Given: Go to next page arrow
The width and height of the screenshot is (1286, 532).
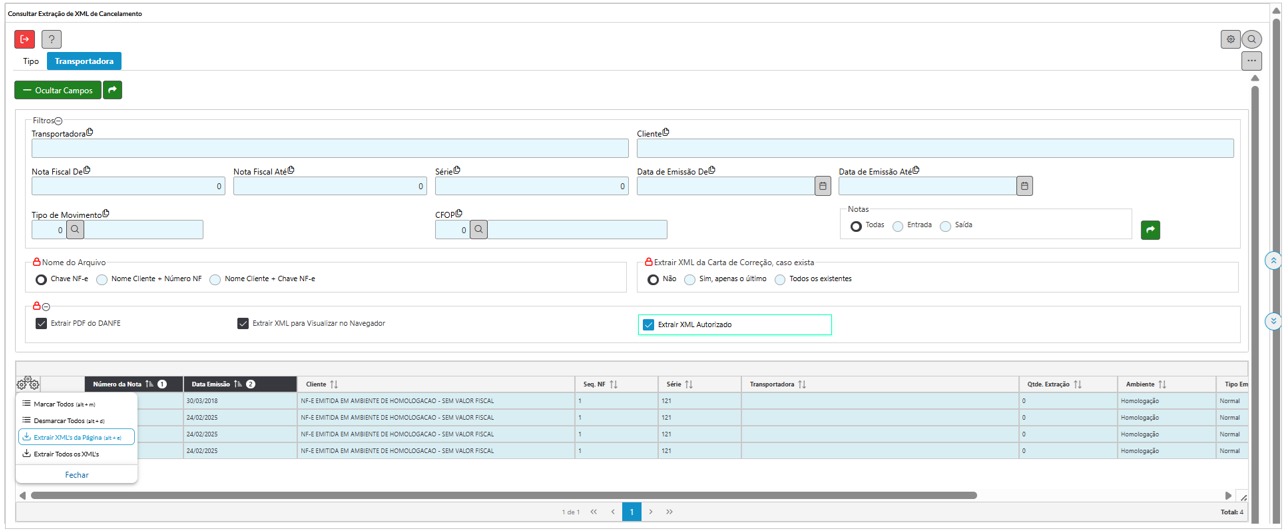Looking at the screenshot, I should (651, 511).
